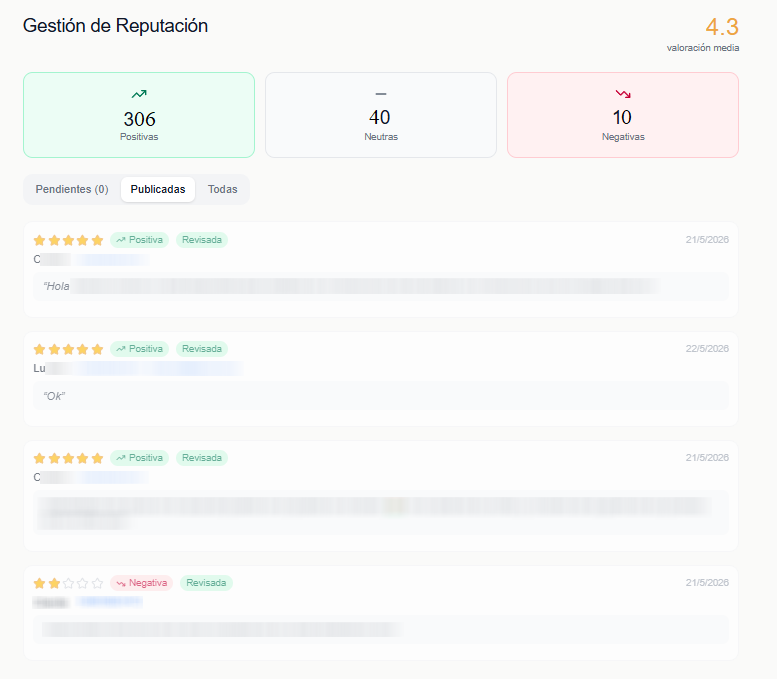Click the two-star rating on the Negativa review
Viewport: 777px width, 679px height.
click(68, 583)
